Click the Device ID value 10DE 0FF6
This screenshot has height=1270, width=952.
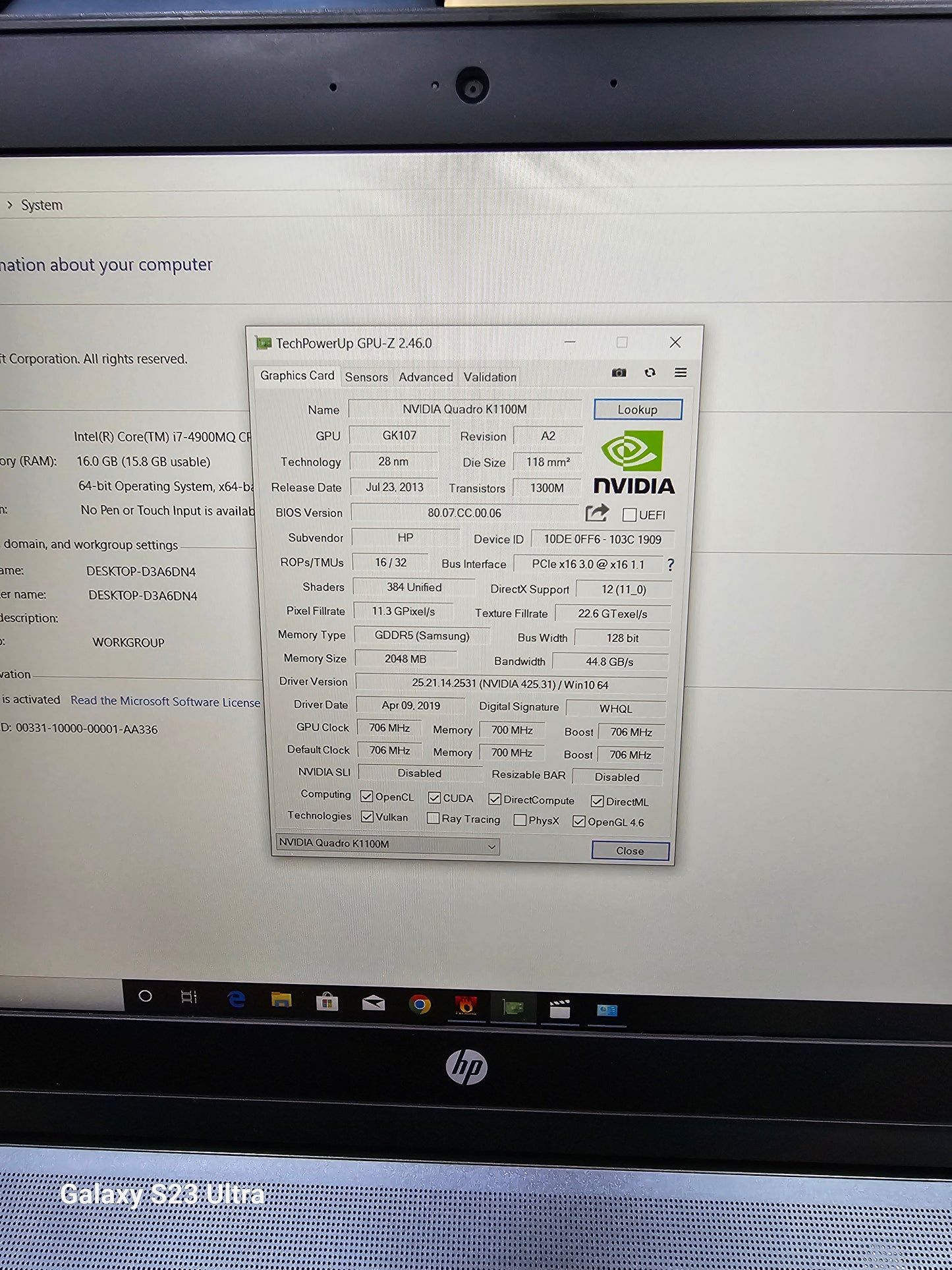(602, 539)
